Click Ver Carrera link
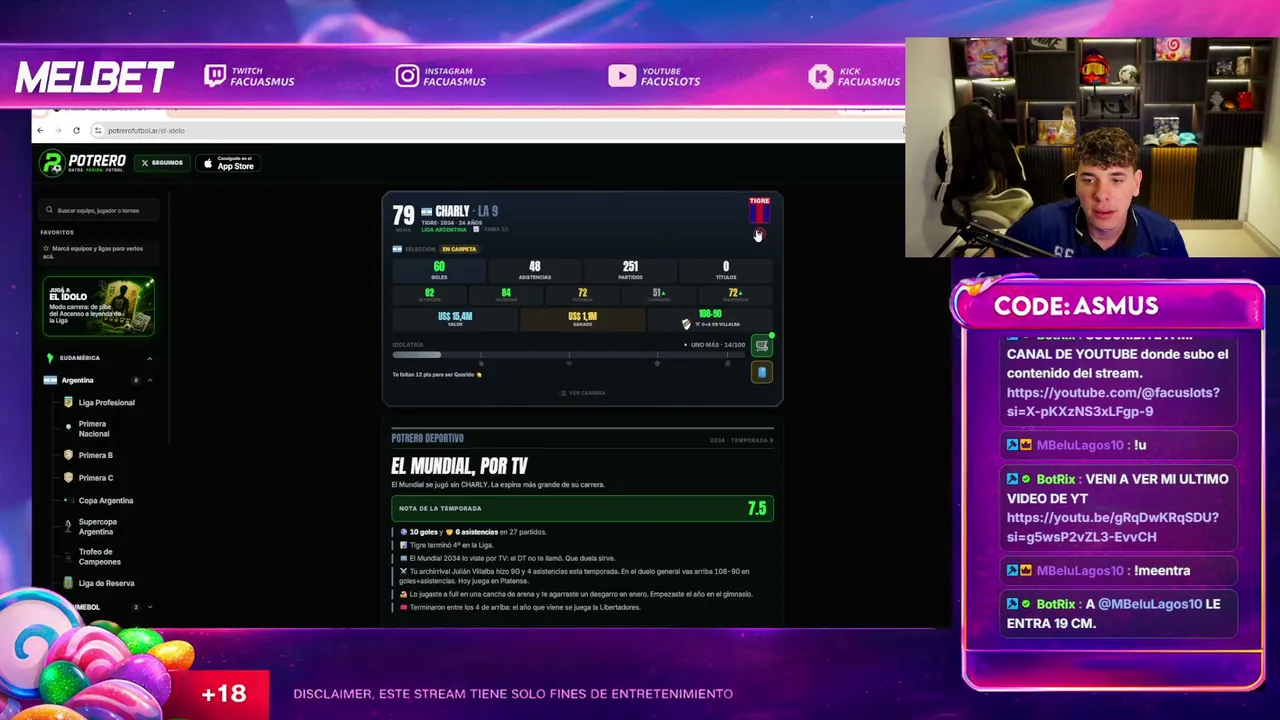Viewport: 1280px width, 720px height. pos(582,393)
